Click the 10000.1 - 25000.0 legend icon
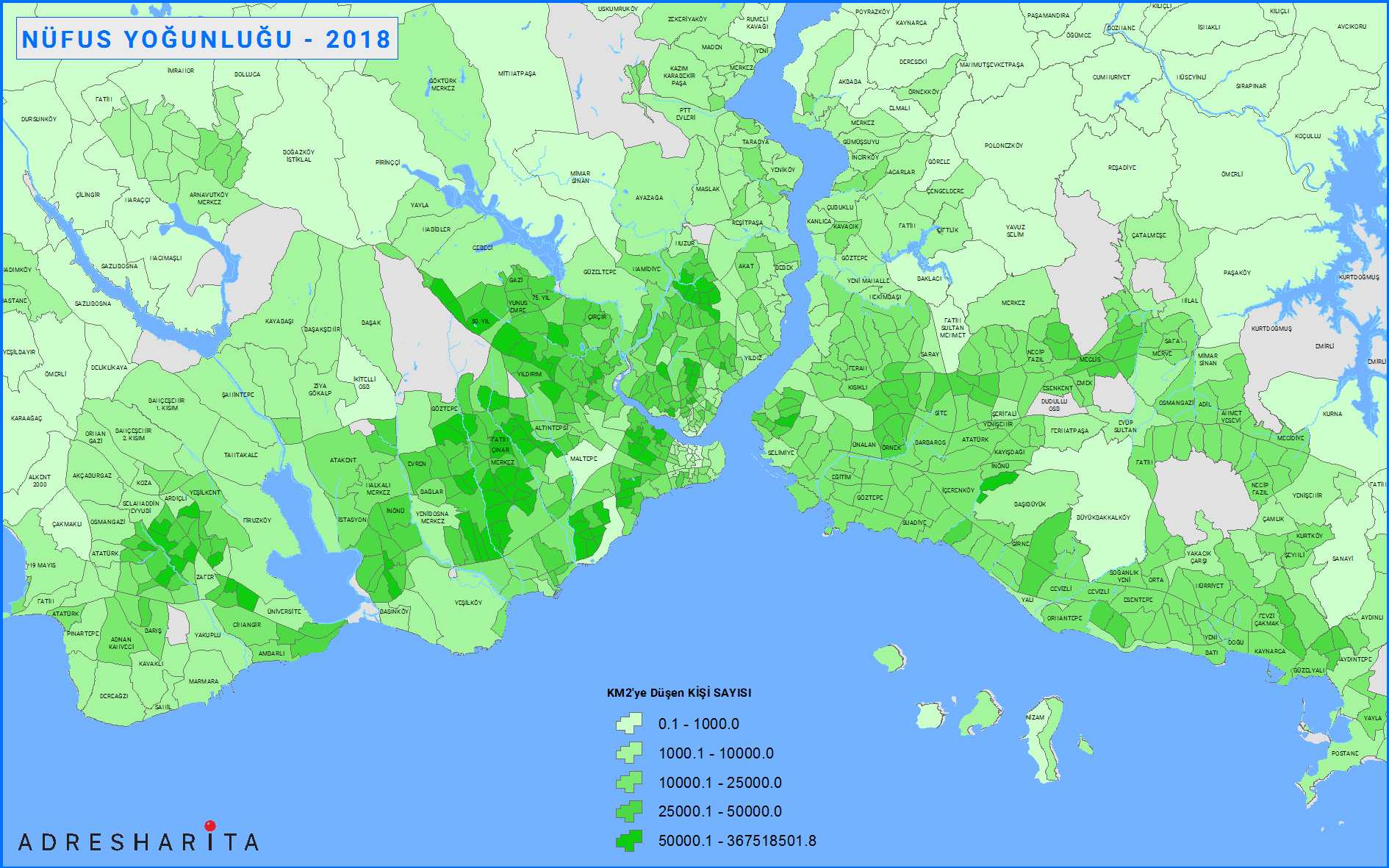1389x868 pixels. pos(629,782)
